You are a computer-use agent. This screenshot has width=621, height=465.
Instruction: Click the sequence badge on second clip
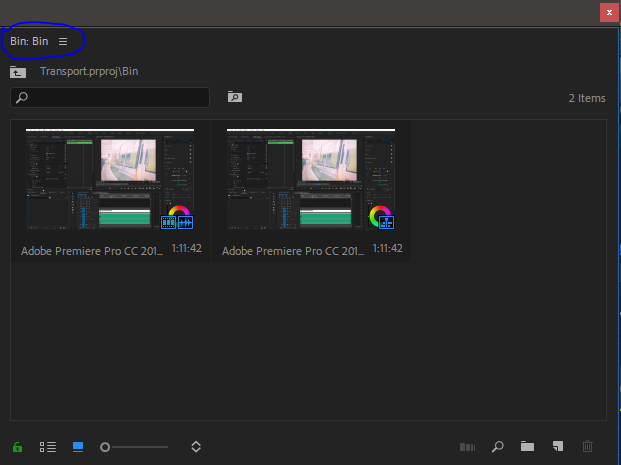pyautogui.click(x=386, y=222)
